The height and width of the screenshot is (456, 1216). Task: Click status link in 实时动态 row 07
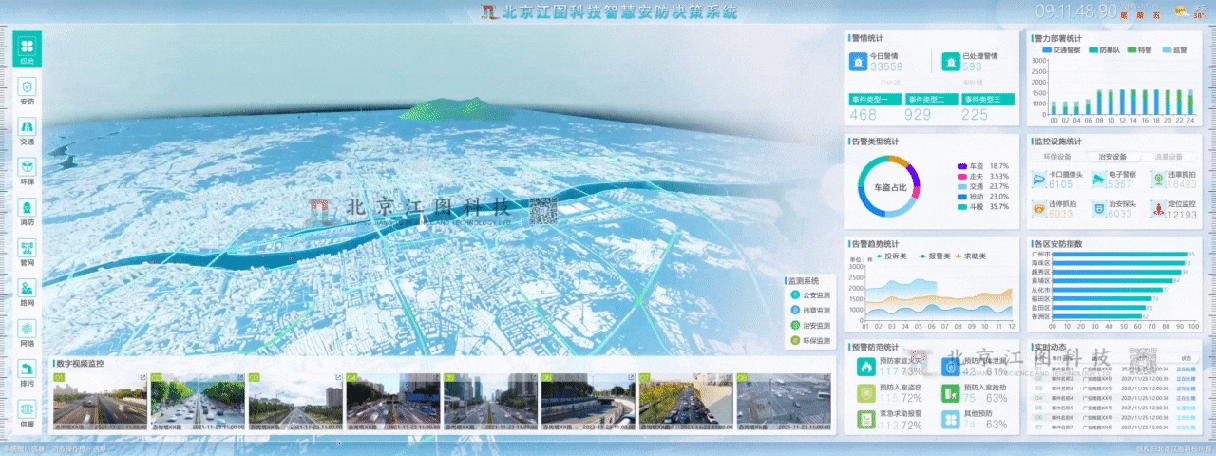pyautogui.click(x=1188, y=426)
